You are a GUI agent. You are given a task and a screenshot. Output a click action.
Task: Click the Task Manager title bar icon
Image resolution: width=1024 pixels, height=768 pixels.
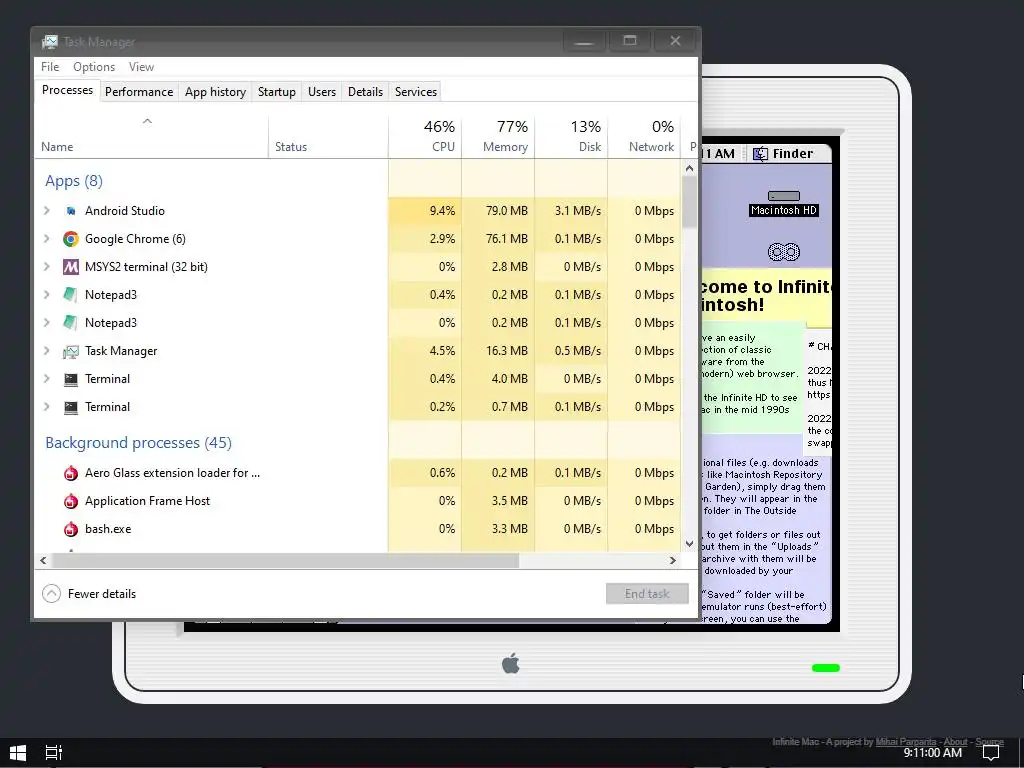[50, 42]
